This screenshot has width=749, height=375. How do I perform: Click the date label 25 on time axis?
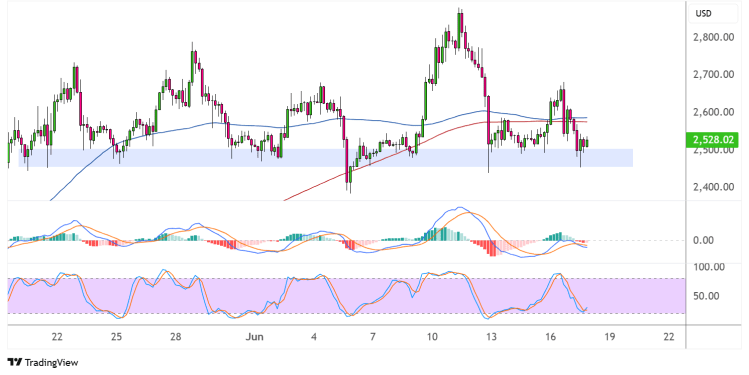pyautogui.click(x=117, y=337)
